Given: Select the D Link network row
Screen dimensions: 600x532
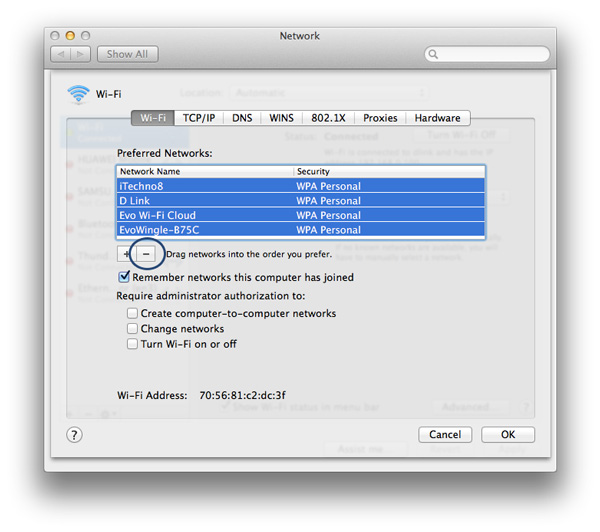Looking at the screenshot, I should point(300,201).
